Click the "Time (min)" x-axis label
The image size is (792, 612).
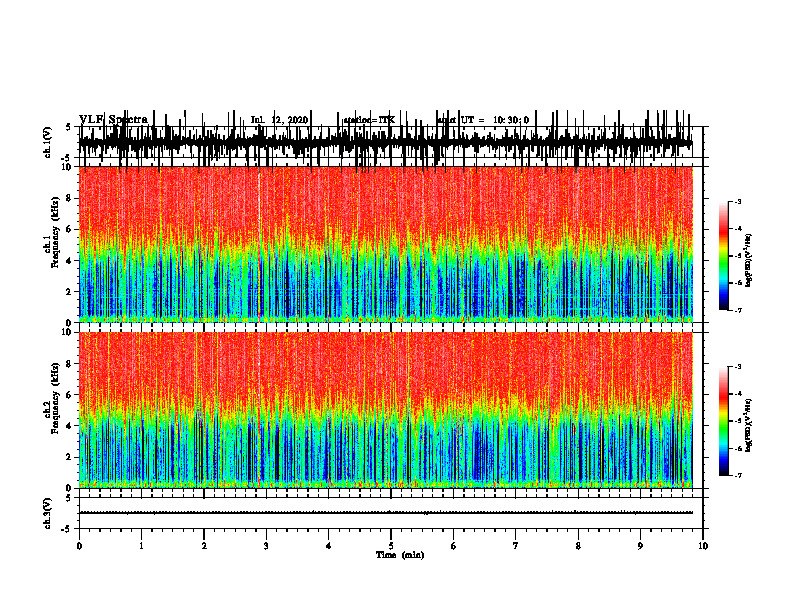[400, 555]
